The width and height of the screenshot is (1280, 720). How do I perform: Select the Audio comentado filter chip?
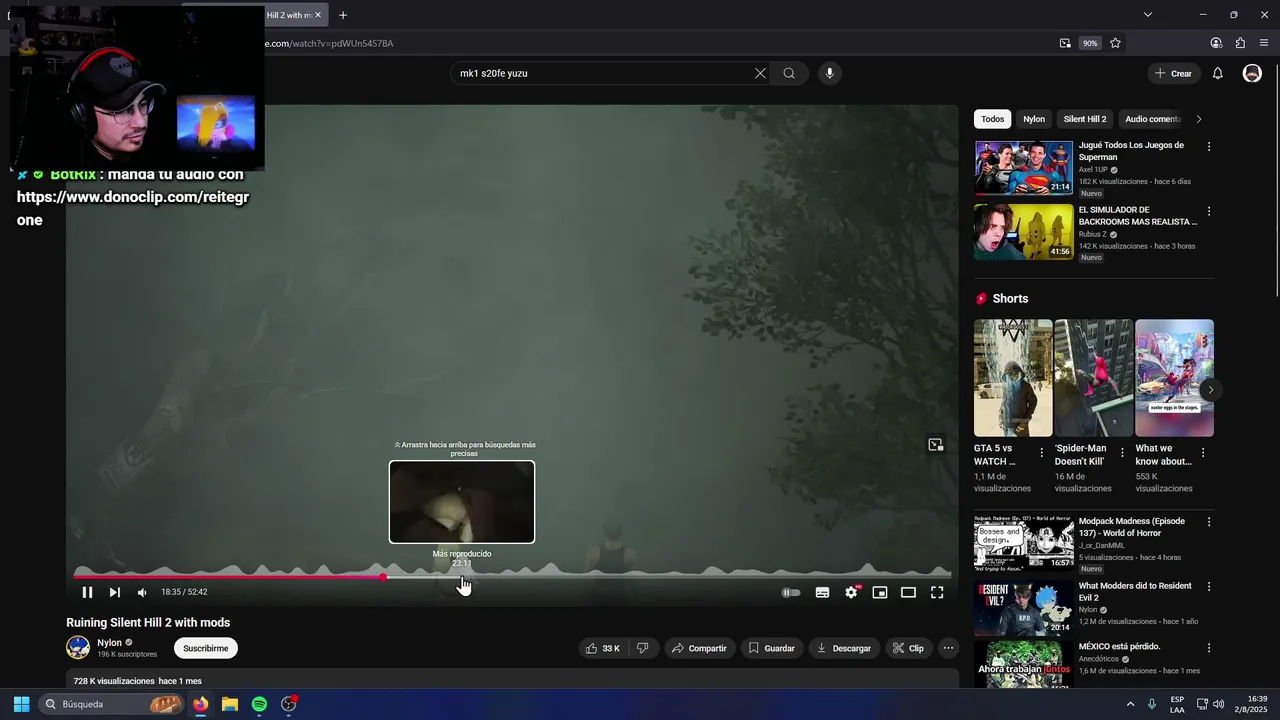[1152, 119]
